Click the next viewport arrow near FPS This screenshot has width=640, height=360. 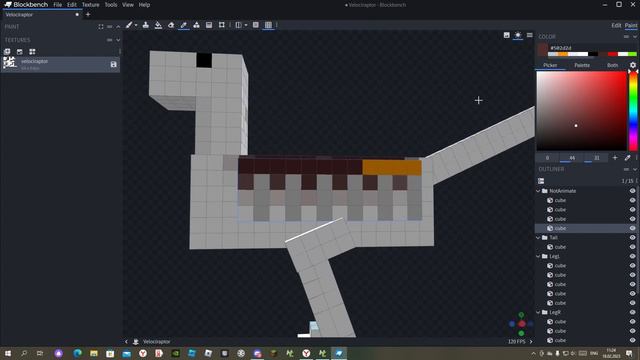[531, 342]
